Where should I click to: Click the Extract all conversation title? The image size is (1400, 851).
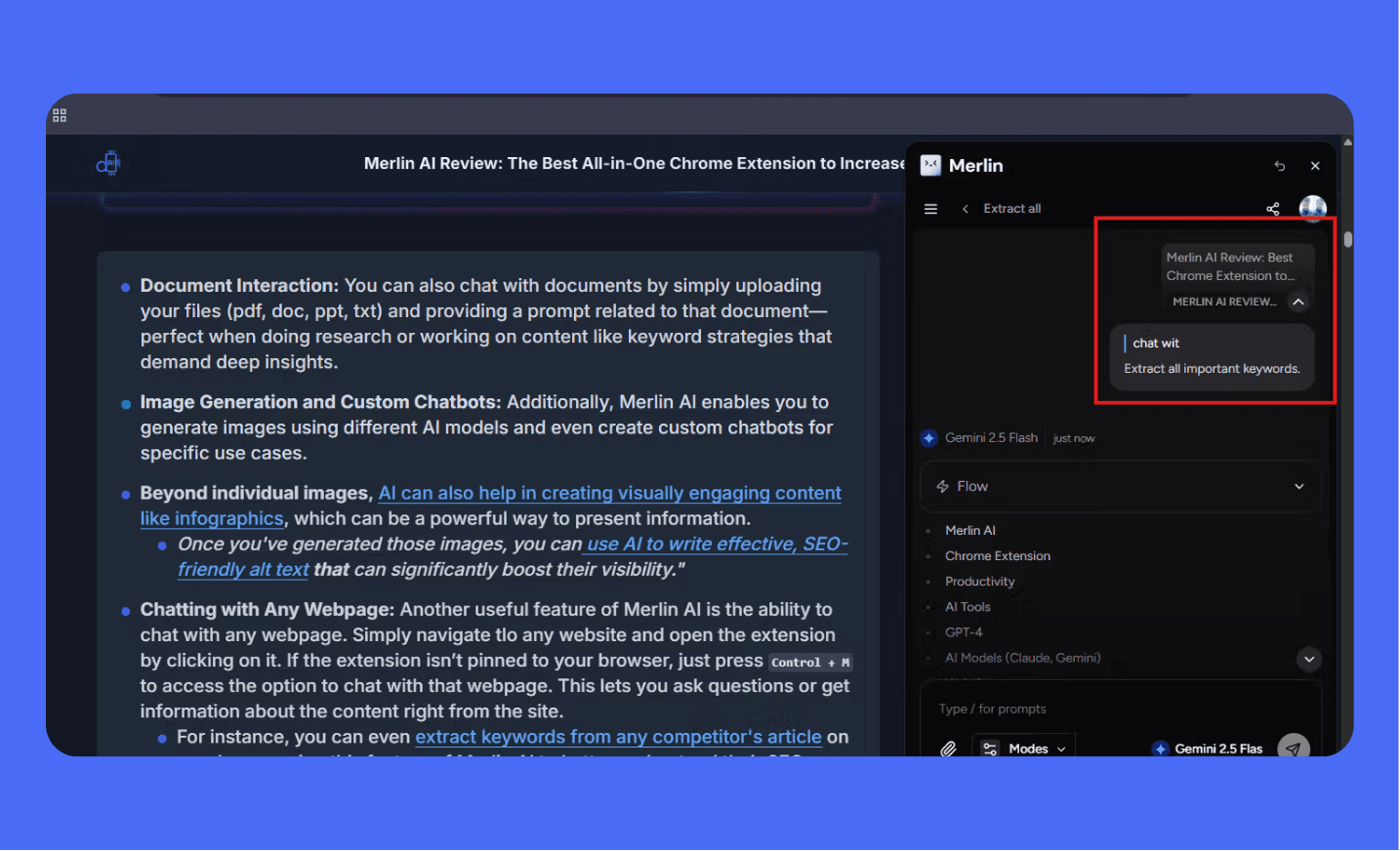(1012, 209)
